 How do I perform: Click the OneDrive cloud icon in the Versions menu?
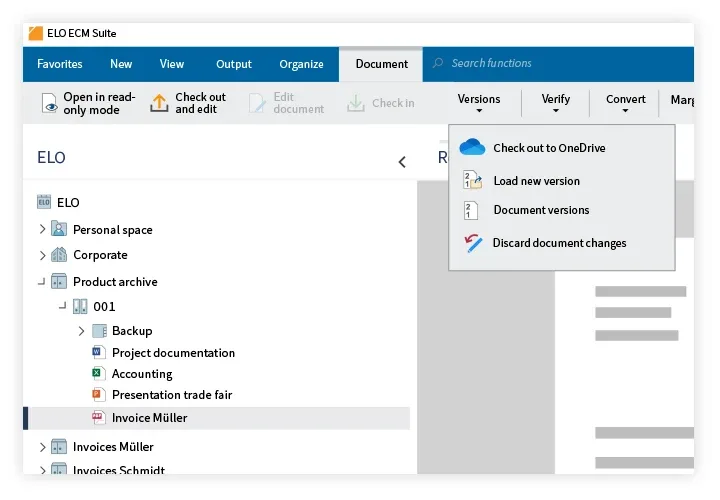[x=472, y=147]
